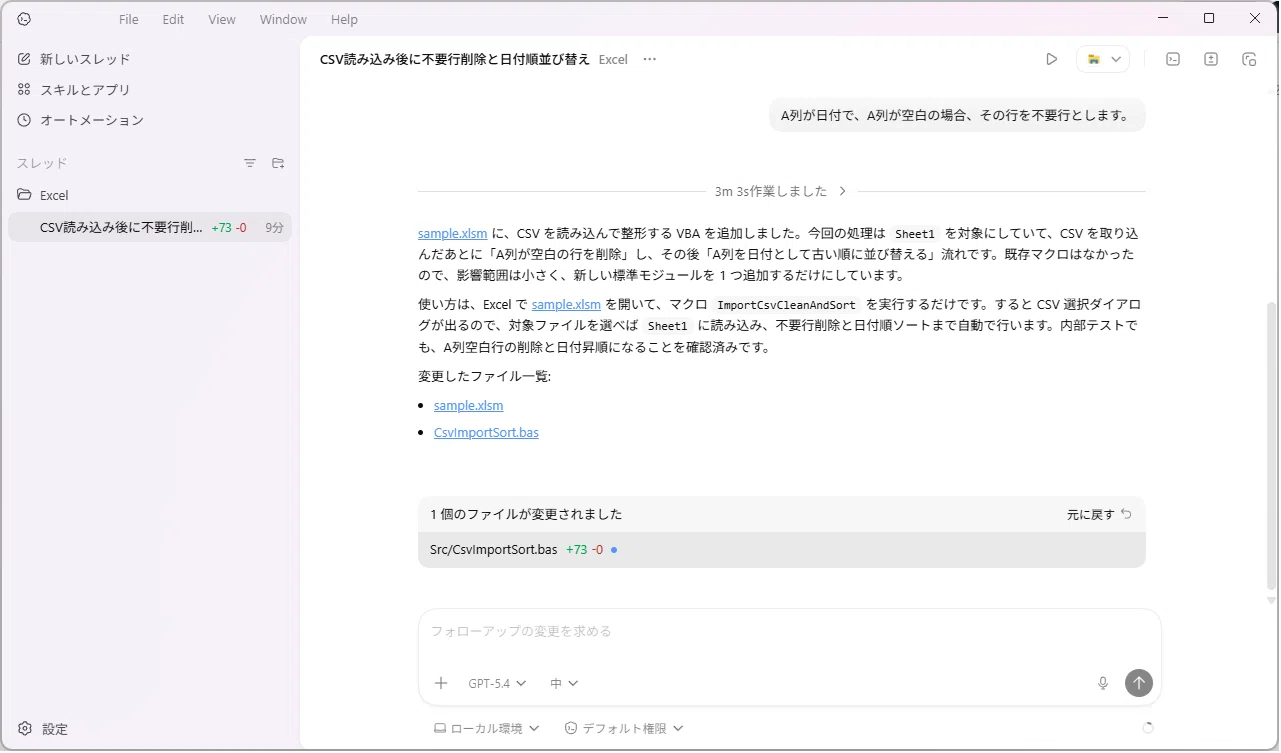Open the Window menu
Viewport: 1281px width, 753px height.
point(283,19)
